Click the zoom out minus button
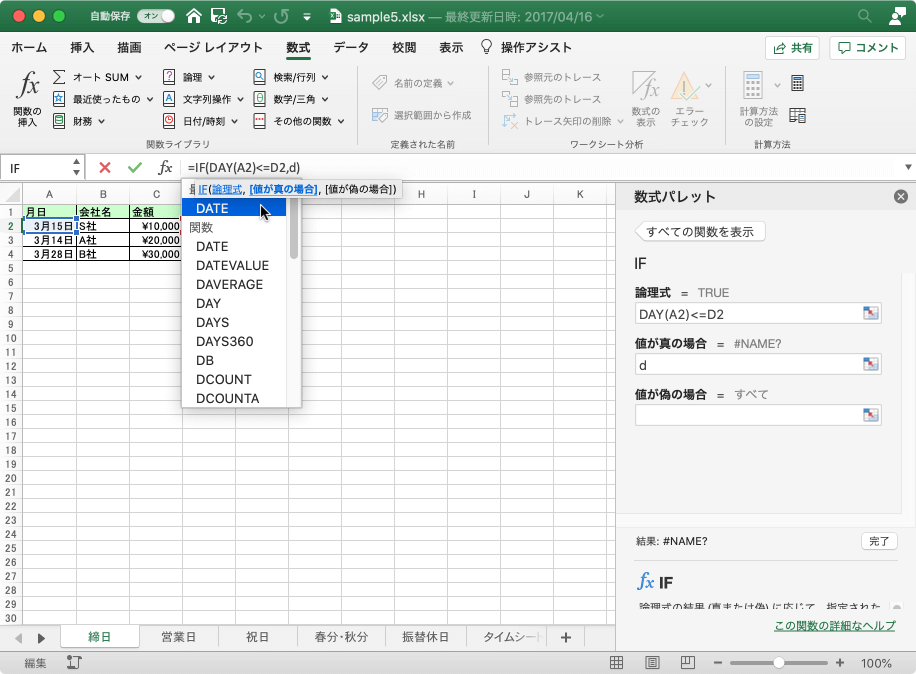This screenshot has width=916, height=674. pos(718,663)
